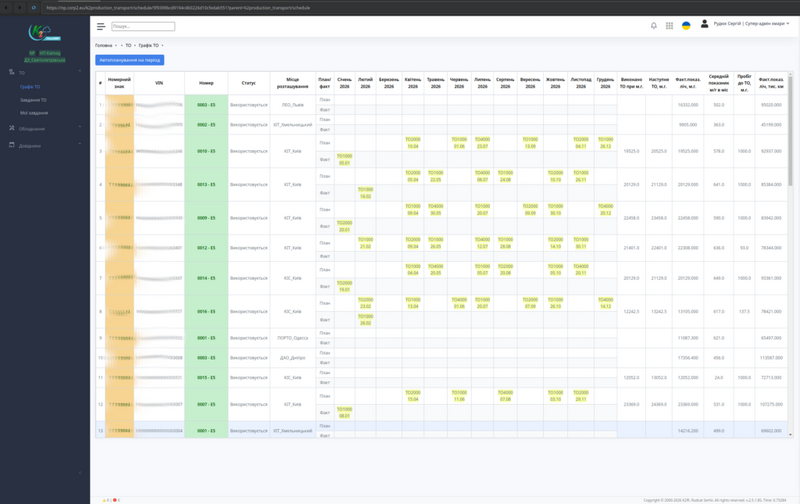Screen dimensions: 800x504
Task: Click the Автопланування на період button
Action: pyautogui.click(x=129, y=60)
